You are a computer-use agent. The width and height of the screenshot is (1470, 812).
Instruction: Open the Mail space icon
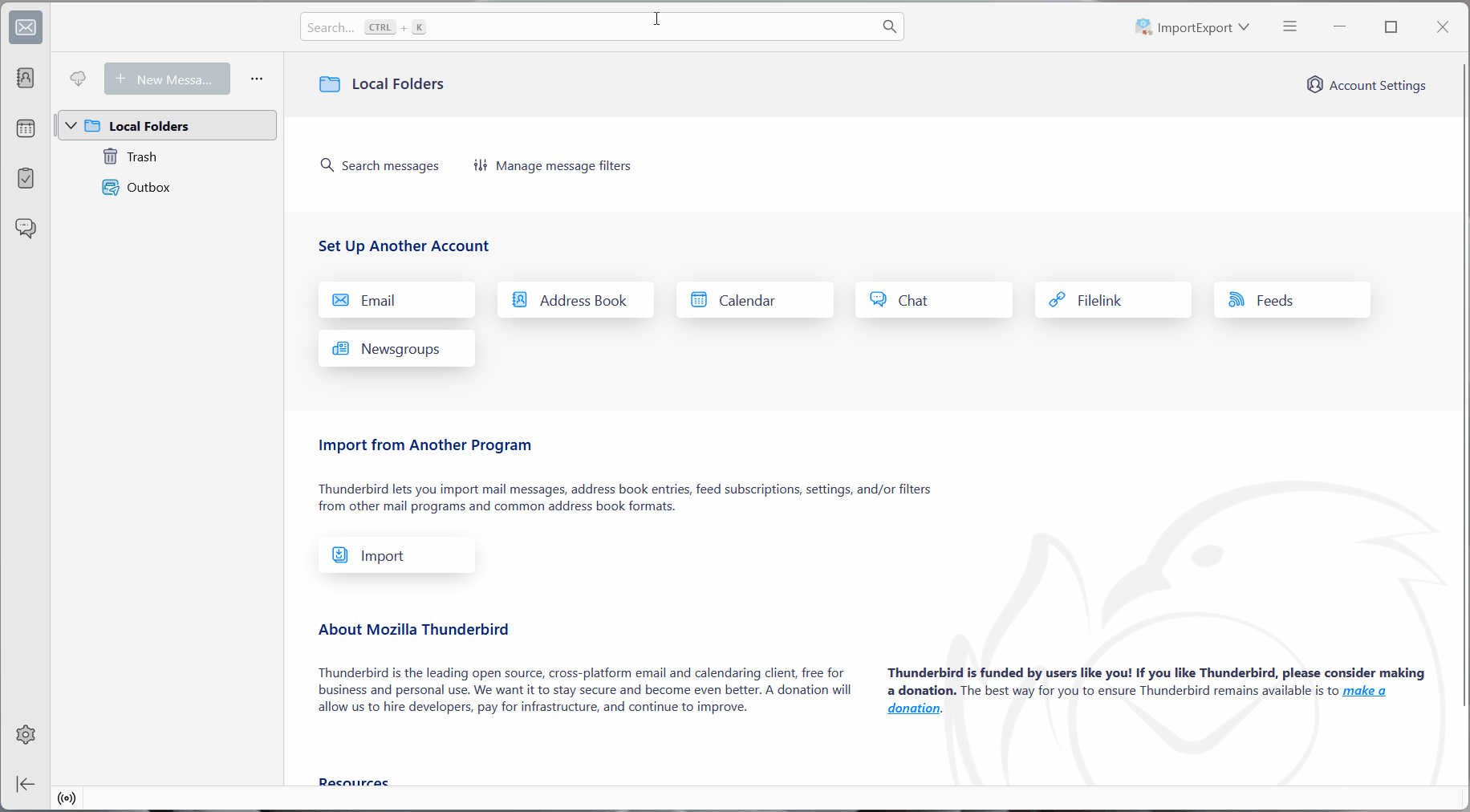pos(26,28)
